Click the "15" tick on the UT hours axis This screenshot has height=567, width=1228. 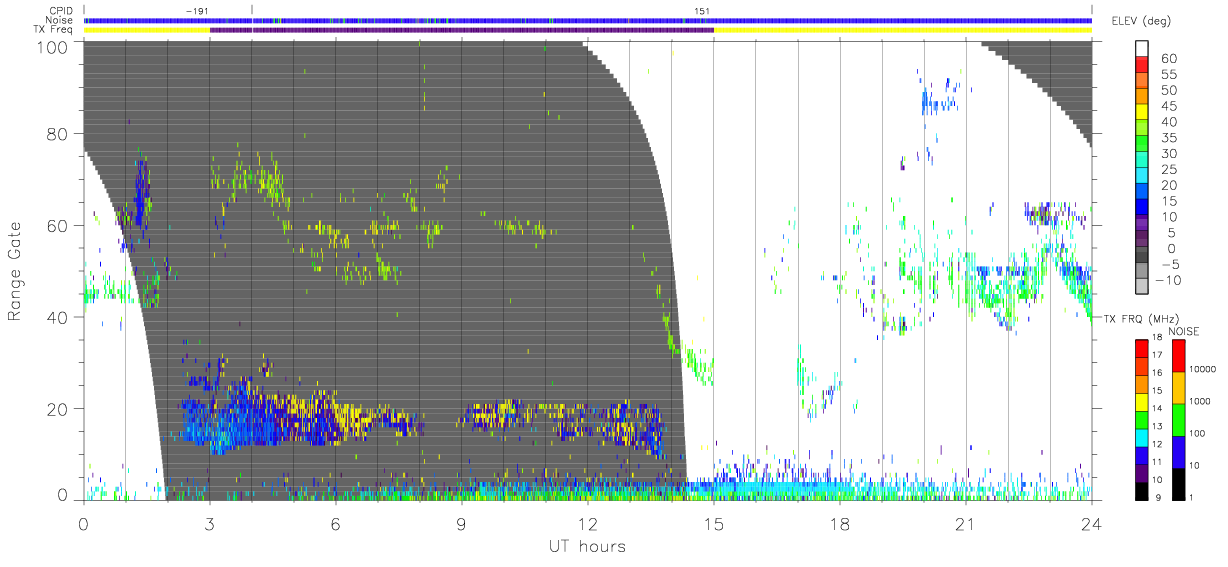tap(713, 524)
